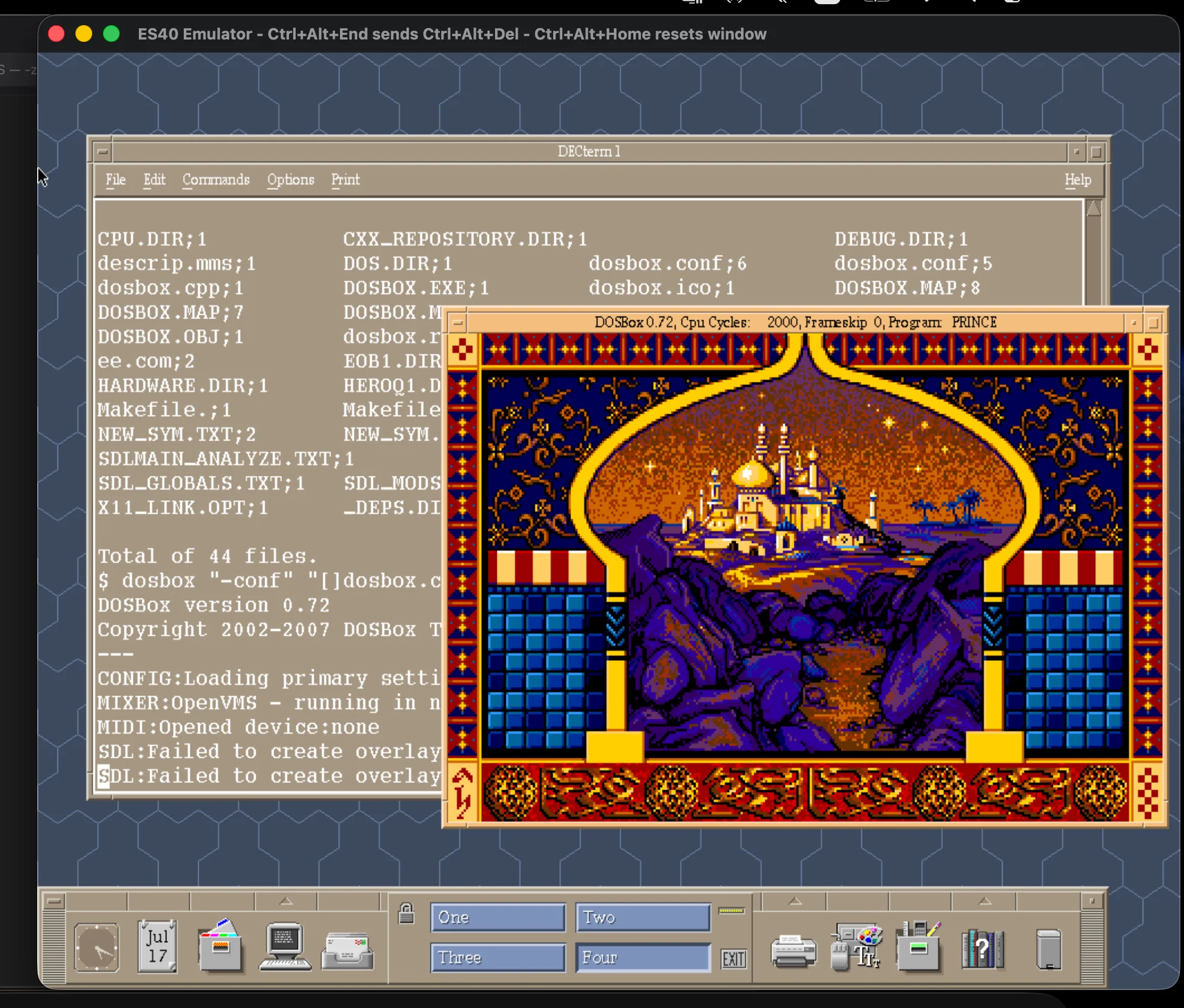Click DECterm 1 minimize button

1077,152
